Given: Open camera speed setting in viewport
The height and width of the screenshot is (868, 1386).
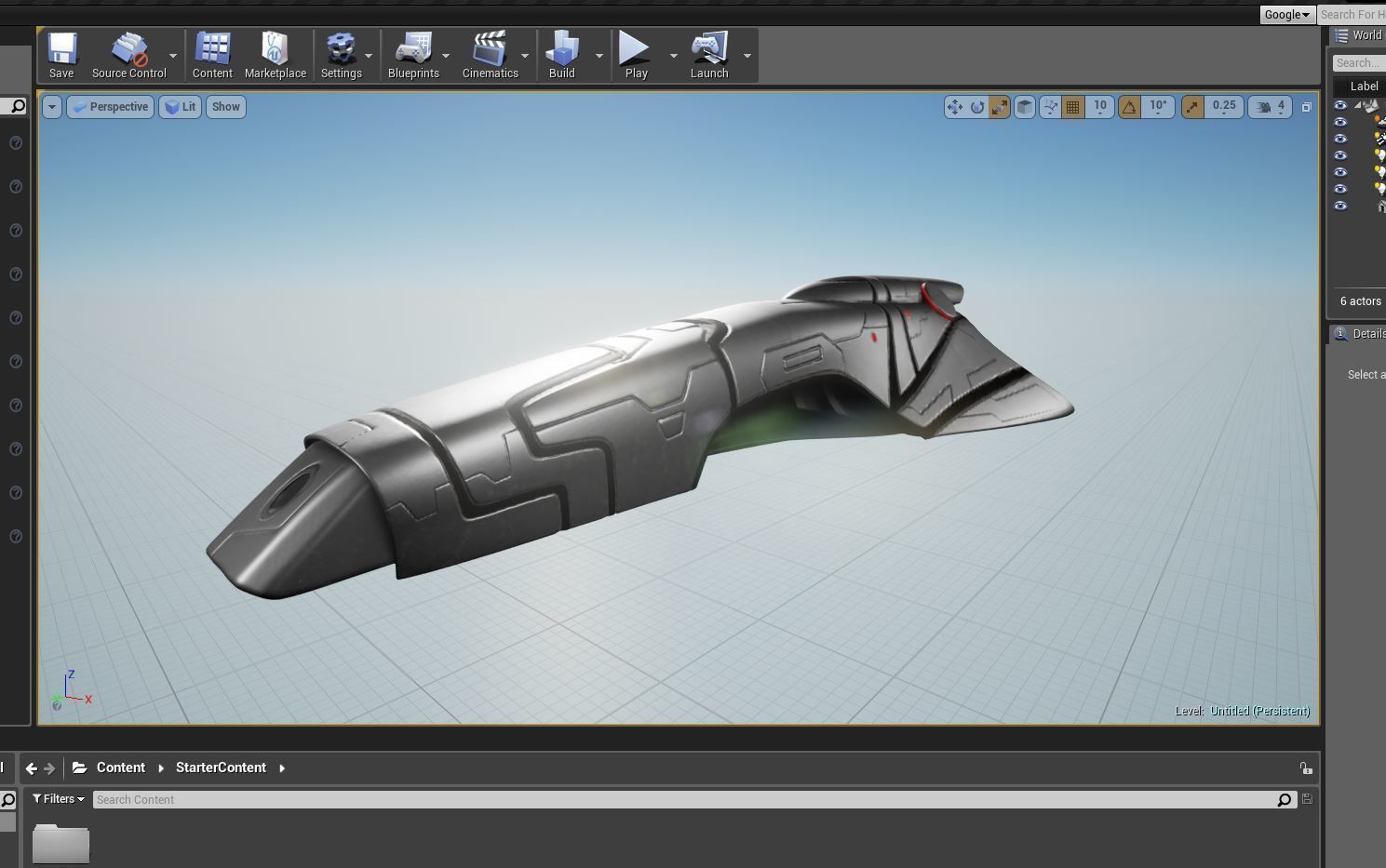Looking at the screenshot, I should [1270, 107].
